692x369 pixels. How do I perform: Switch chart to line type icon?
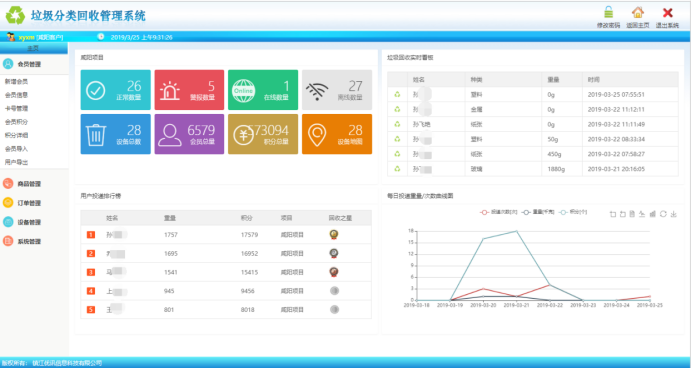(642, 214)
